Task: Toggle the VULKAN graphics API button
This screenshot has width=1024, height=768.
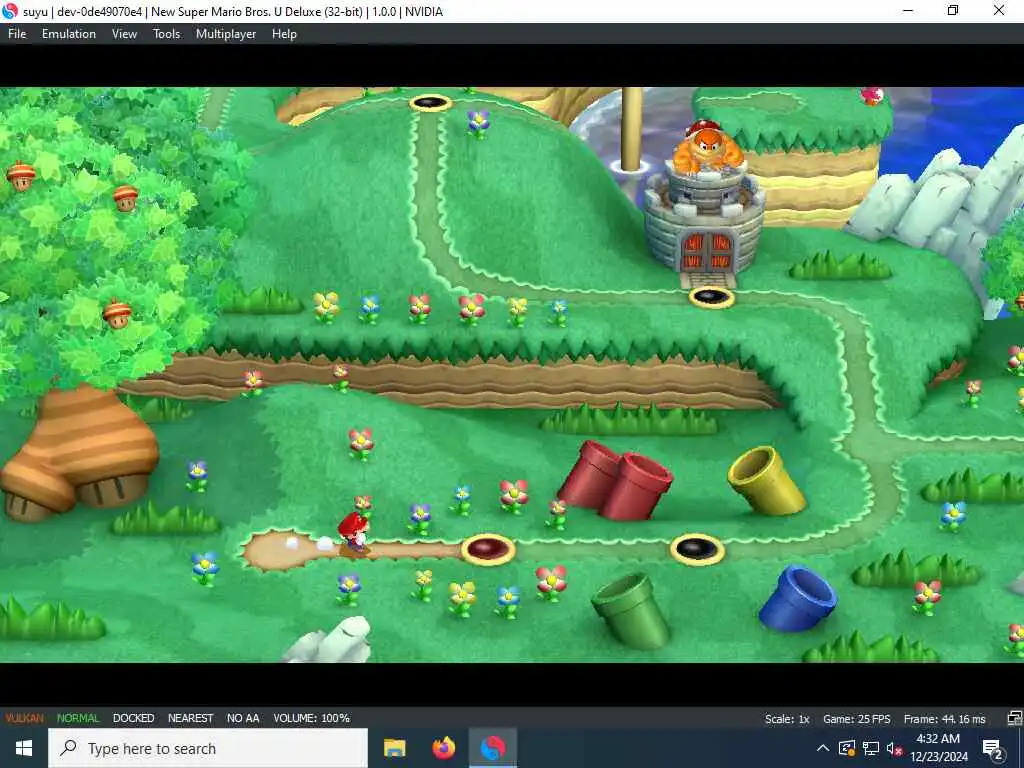Action: (x=24, y=718)
